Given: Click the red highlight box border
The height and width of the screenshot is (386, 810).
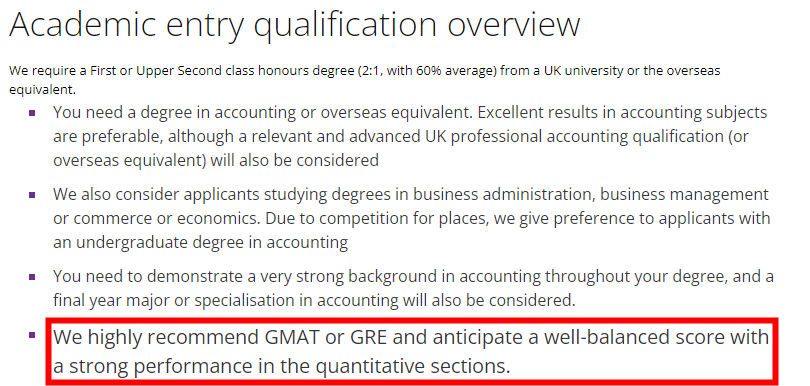Looking at the screenshot, I should click(410, 320).
